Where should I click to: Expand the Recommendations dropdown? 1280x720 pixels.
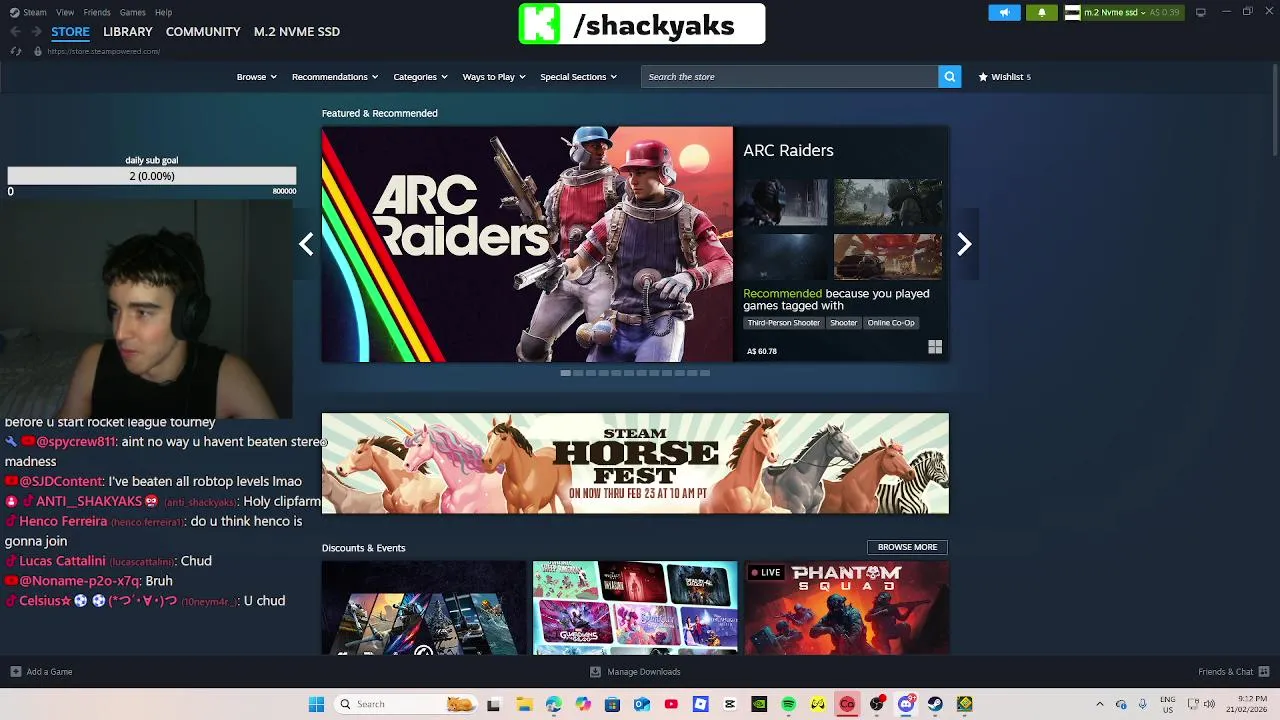[335, 76]
